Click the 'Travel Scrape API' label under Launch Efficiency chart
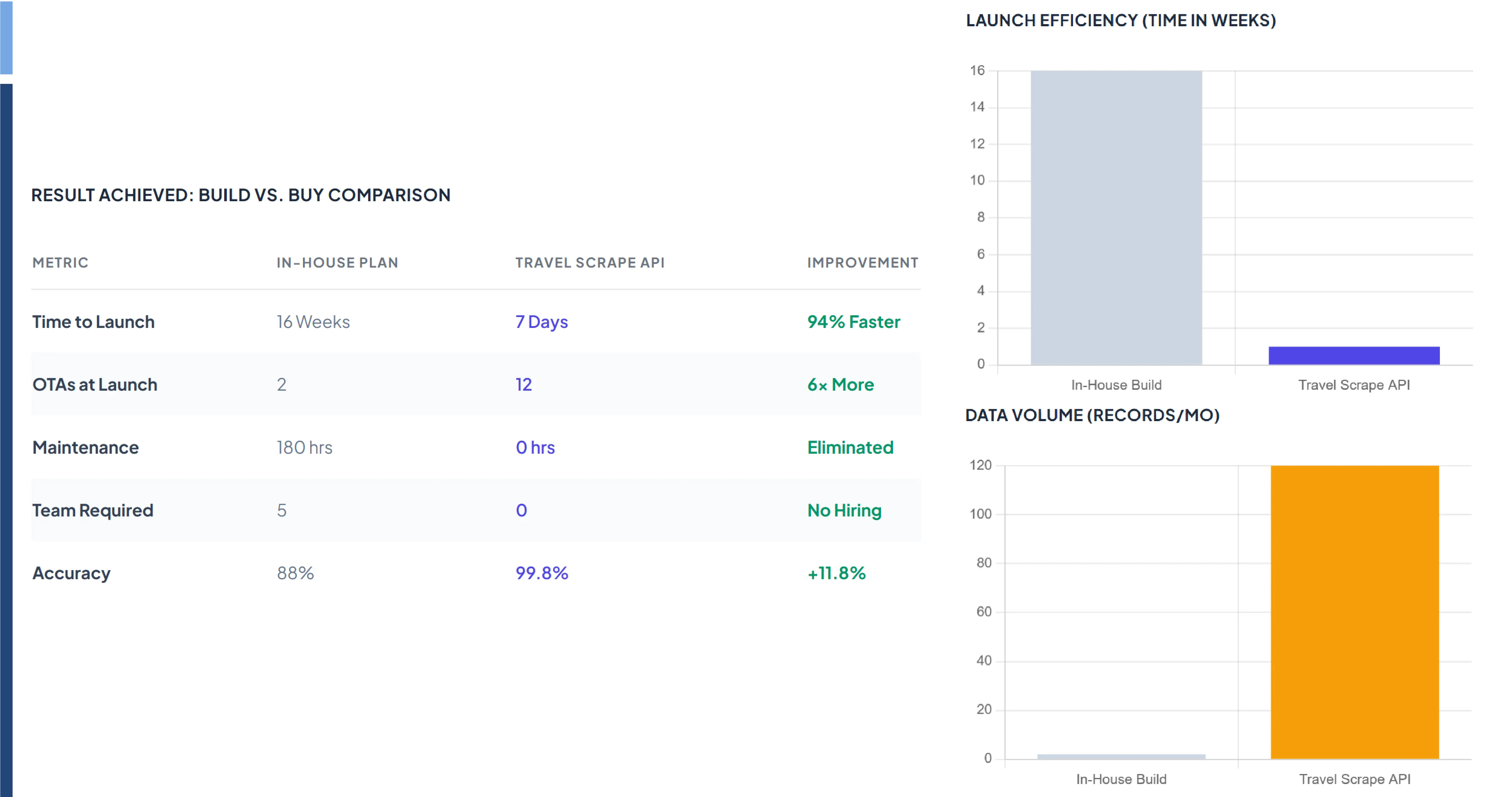 pyautogui.click(x=1354, y=385)
